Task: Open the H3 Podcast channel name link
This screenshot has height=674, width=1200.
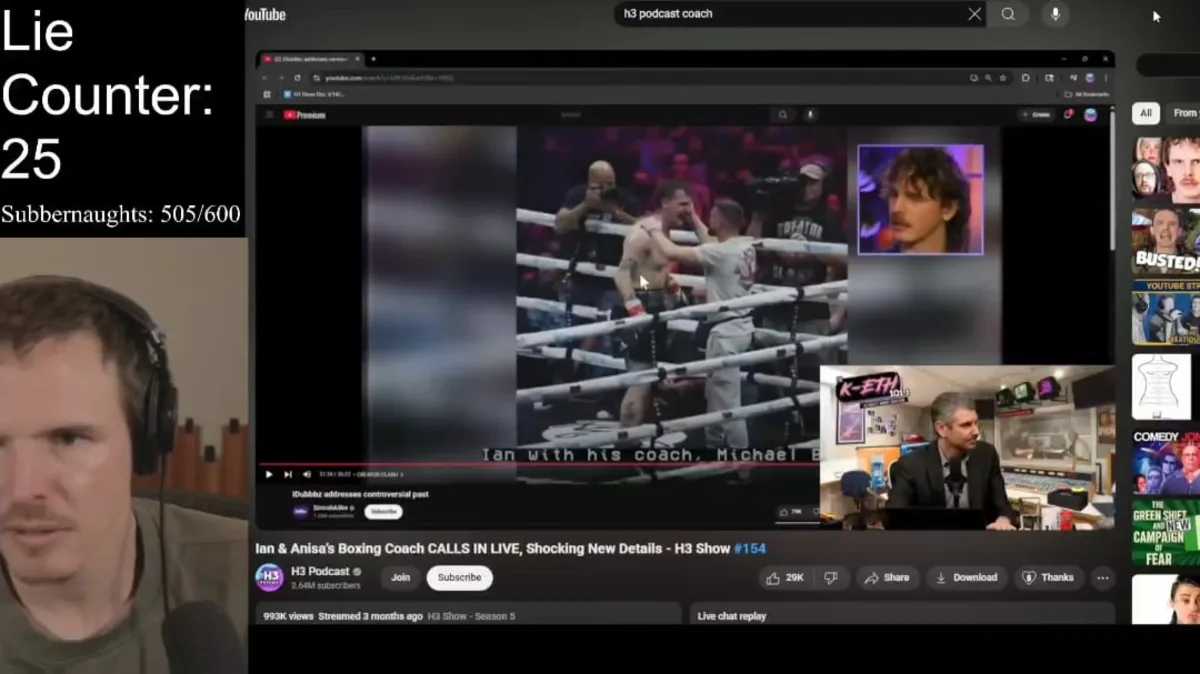Action: coord(320,572)
